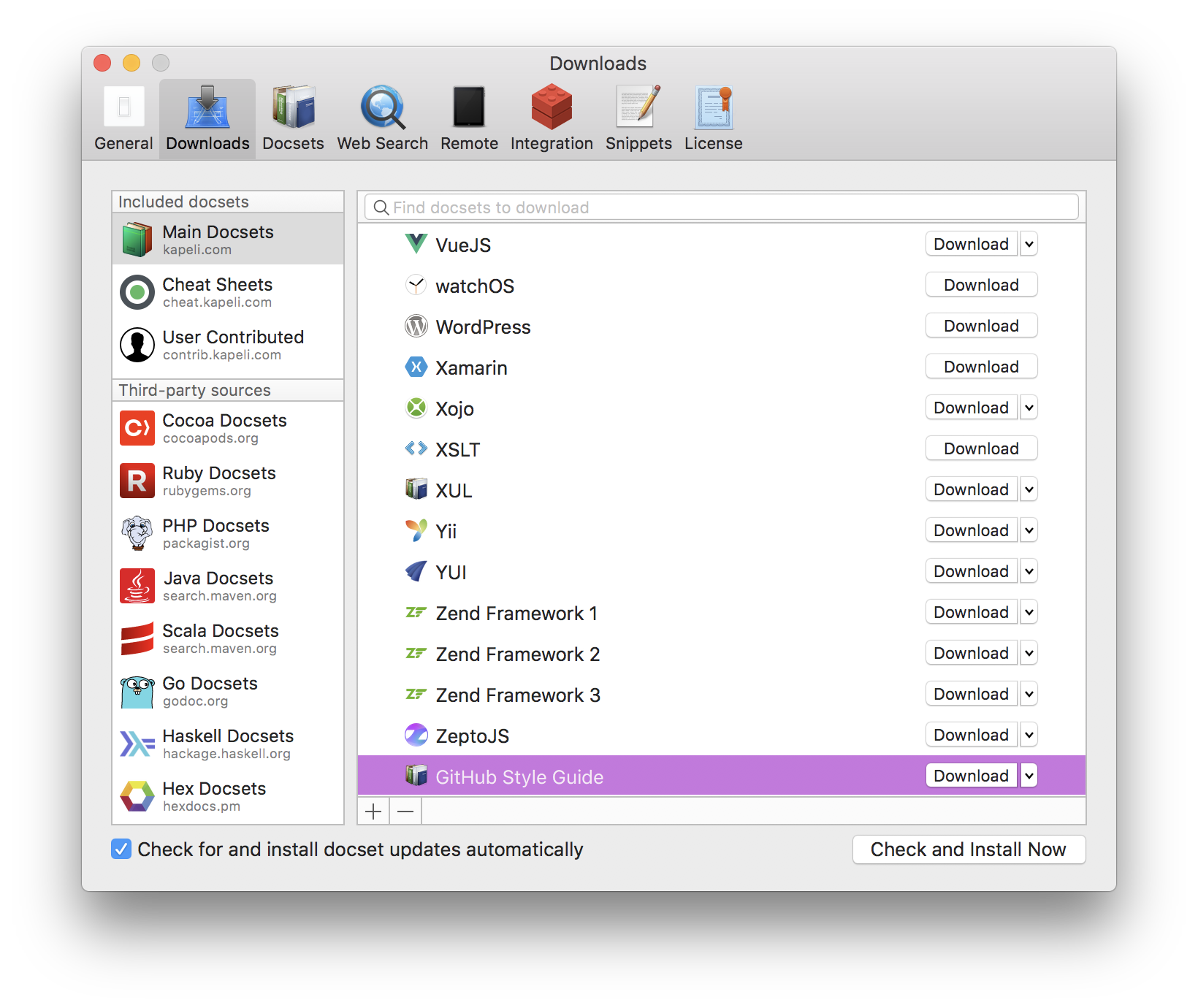
Task: Click the VueJS logo icon
Action: (416, 244)
